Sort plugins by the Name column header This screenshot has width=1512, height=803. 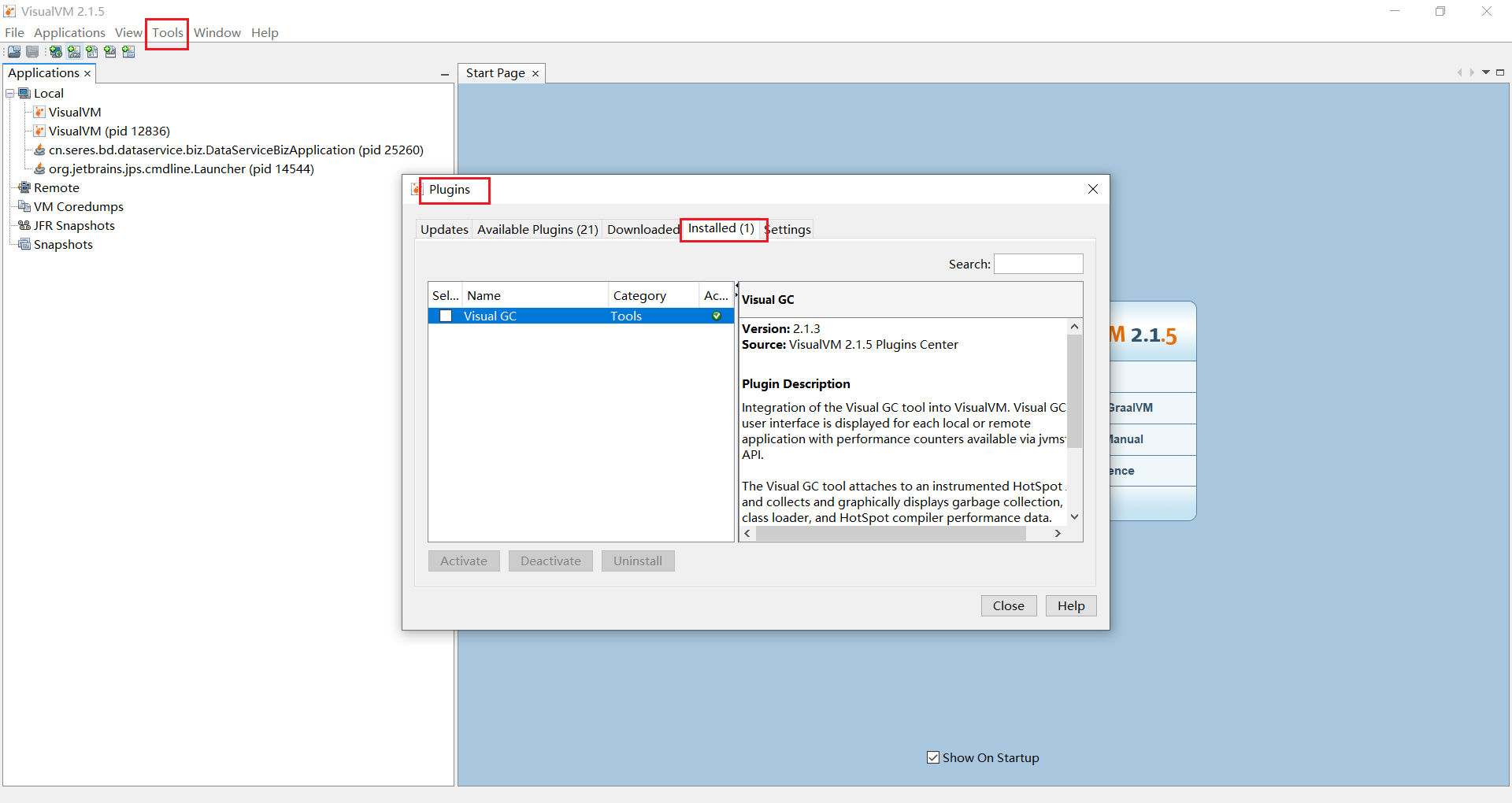(x=535, y=295)
